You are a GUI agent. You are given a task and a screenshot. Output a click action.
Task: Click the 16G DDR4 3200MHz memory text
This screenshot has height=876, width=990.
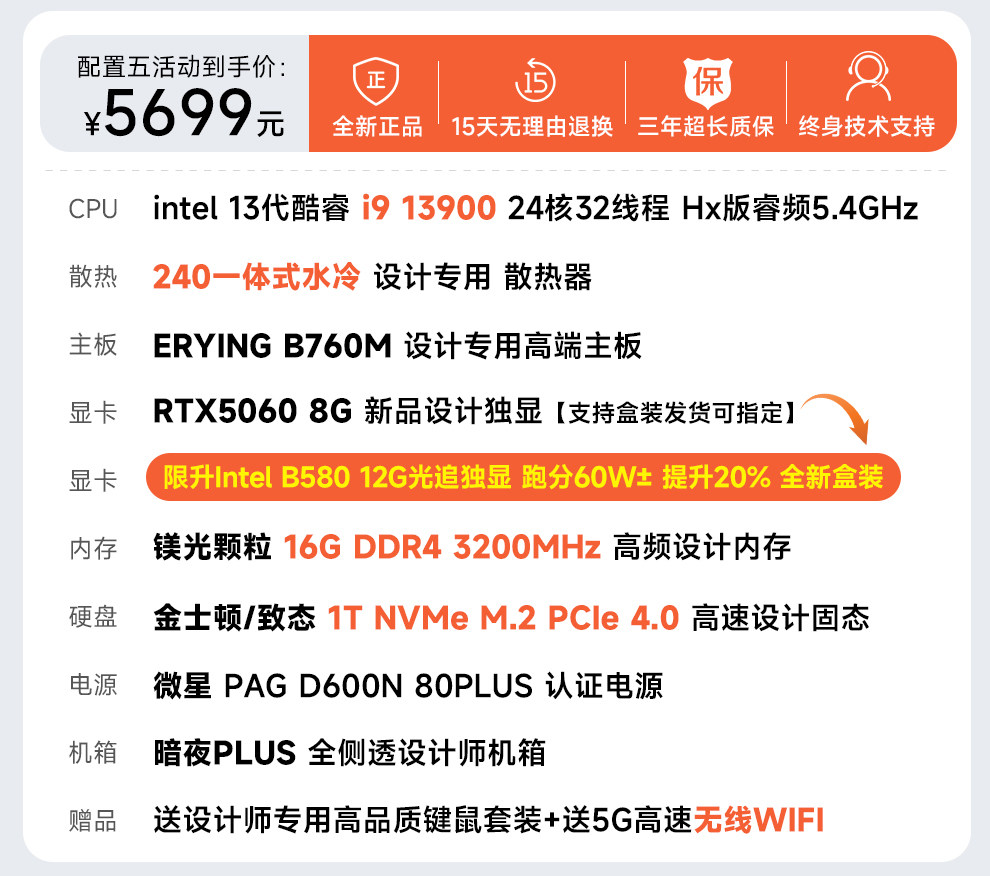click(x=442, y=547)
